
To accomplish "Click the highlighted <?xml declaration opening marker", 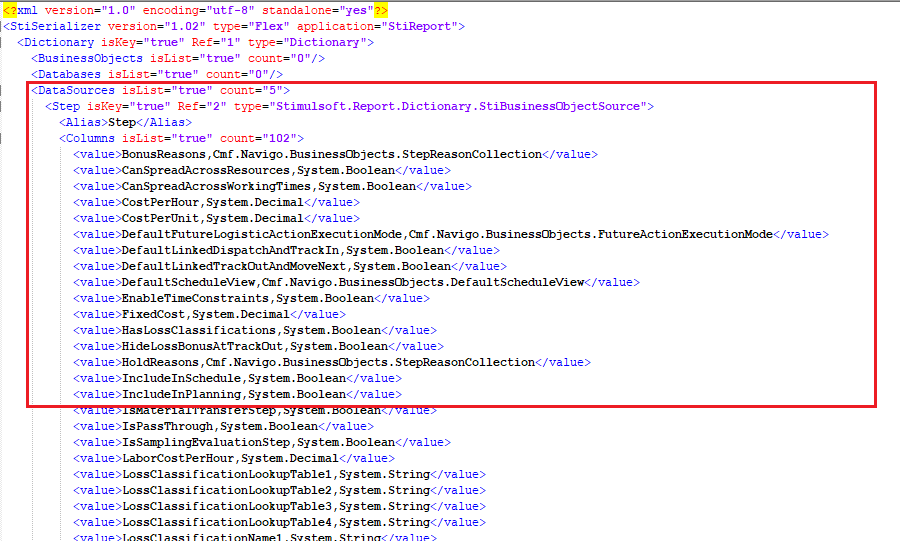I will point(10,10).
